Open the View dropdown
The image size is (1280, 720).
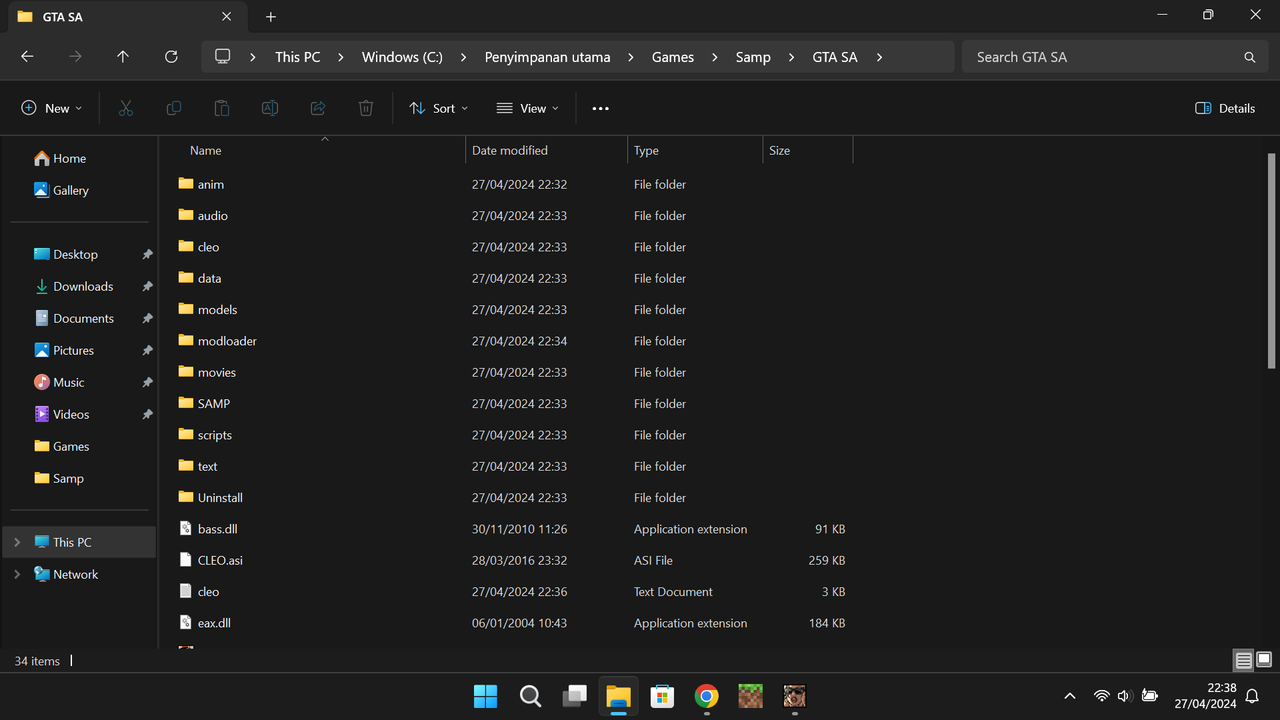528,108
